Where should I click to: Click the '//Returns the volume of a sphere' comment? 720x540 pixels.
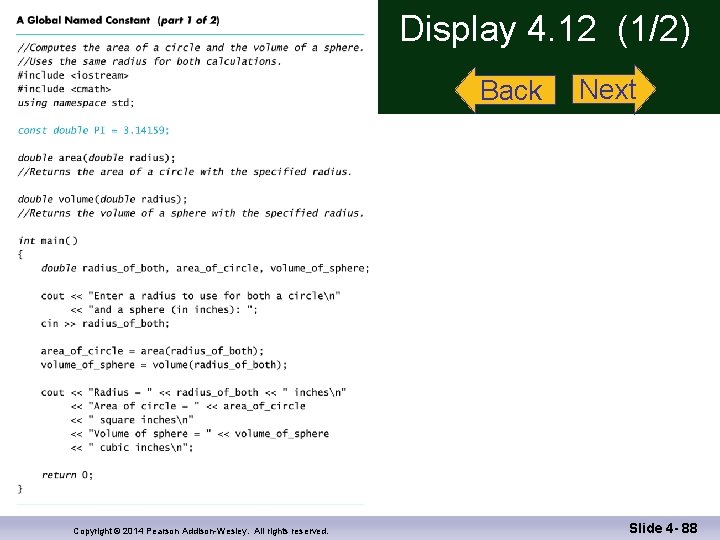tap(191, 213)
